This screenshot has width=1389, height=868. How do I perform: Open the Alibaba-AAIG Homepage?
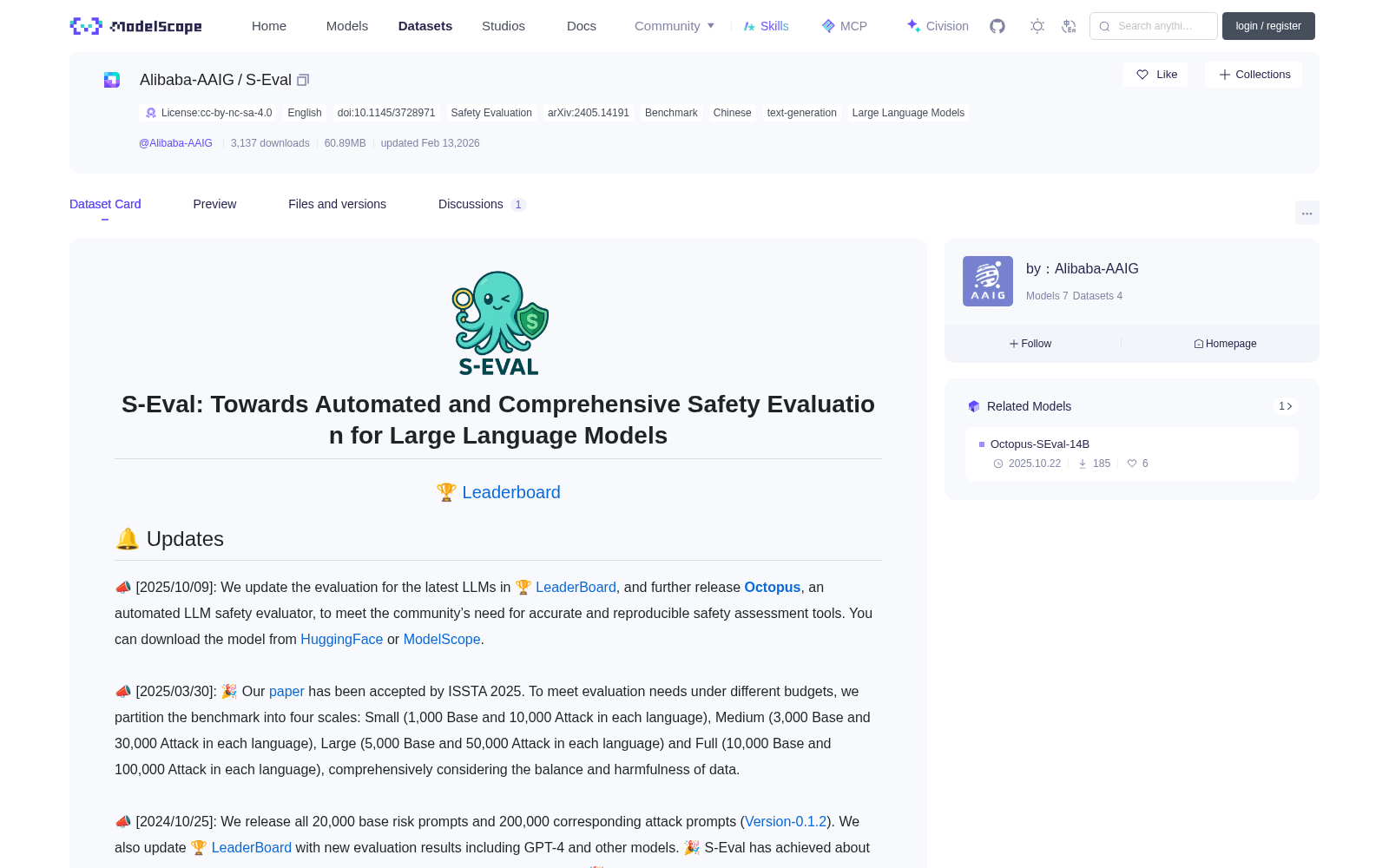click(x=1225, y=344)
